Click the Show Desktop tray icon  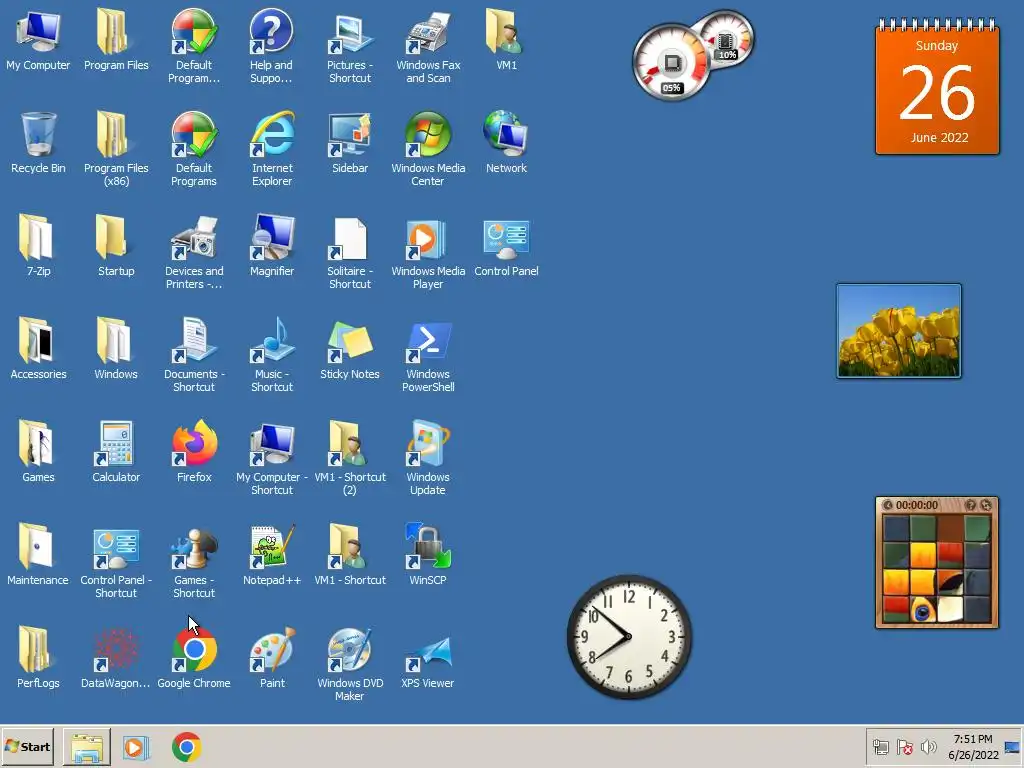click(1012, 747)
